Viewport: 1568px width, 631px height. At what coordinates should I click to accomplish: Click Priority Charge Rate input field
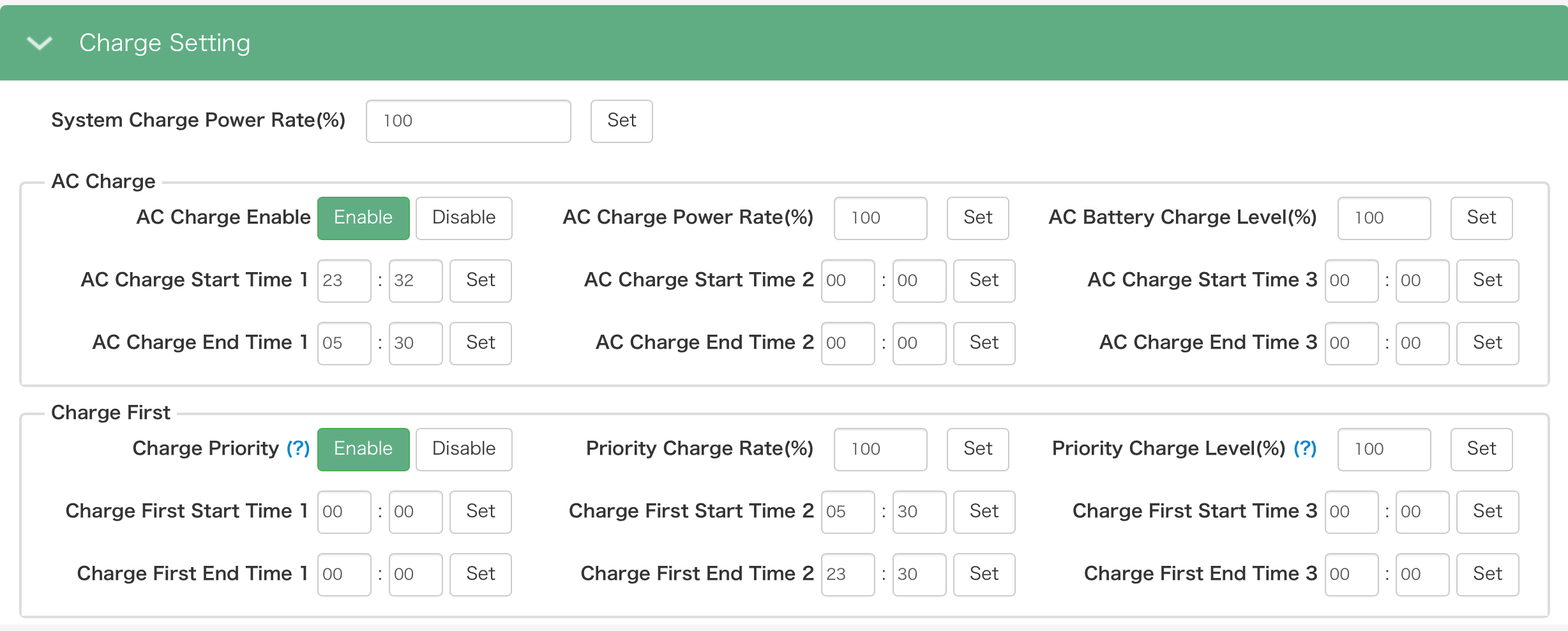880,449
